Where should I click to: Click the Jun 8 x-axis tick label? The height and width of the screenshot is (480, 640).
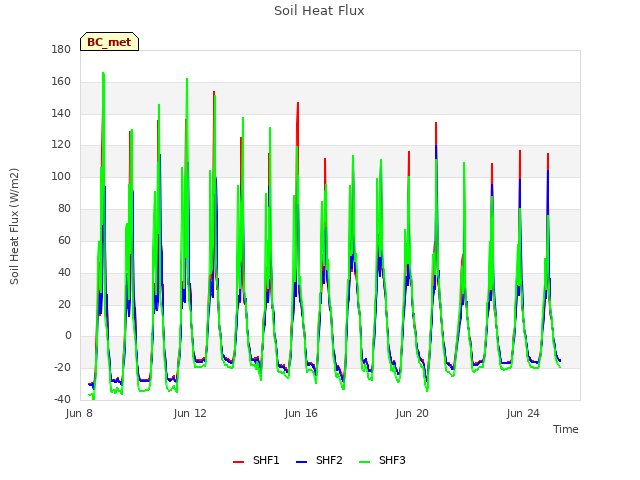point(79,413)
